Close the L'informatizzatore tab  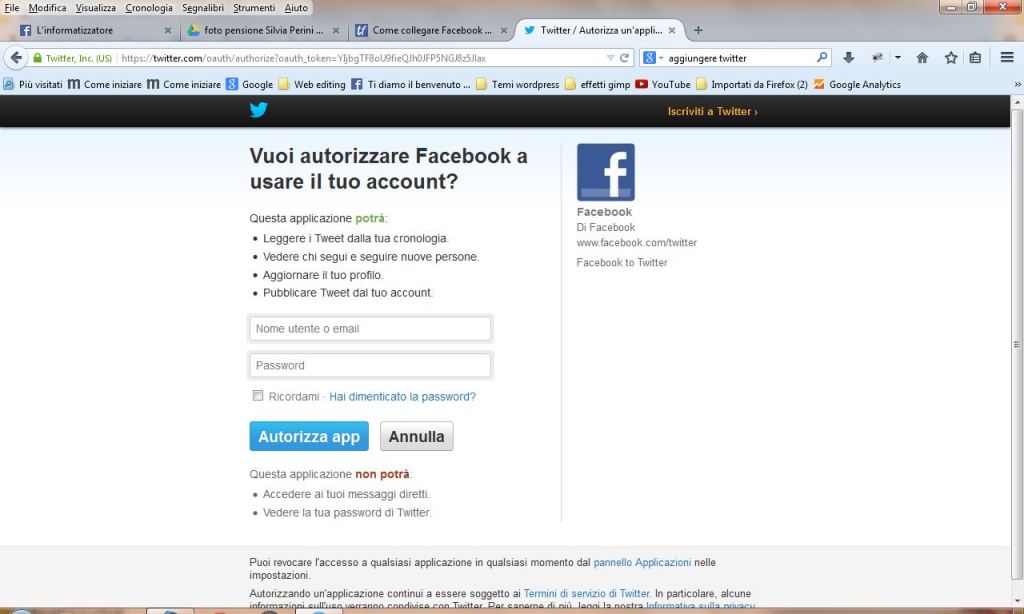click(x=168, y=30)
